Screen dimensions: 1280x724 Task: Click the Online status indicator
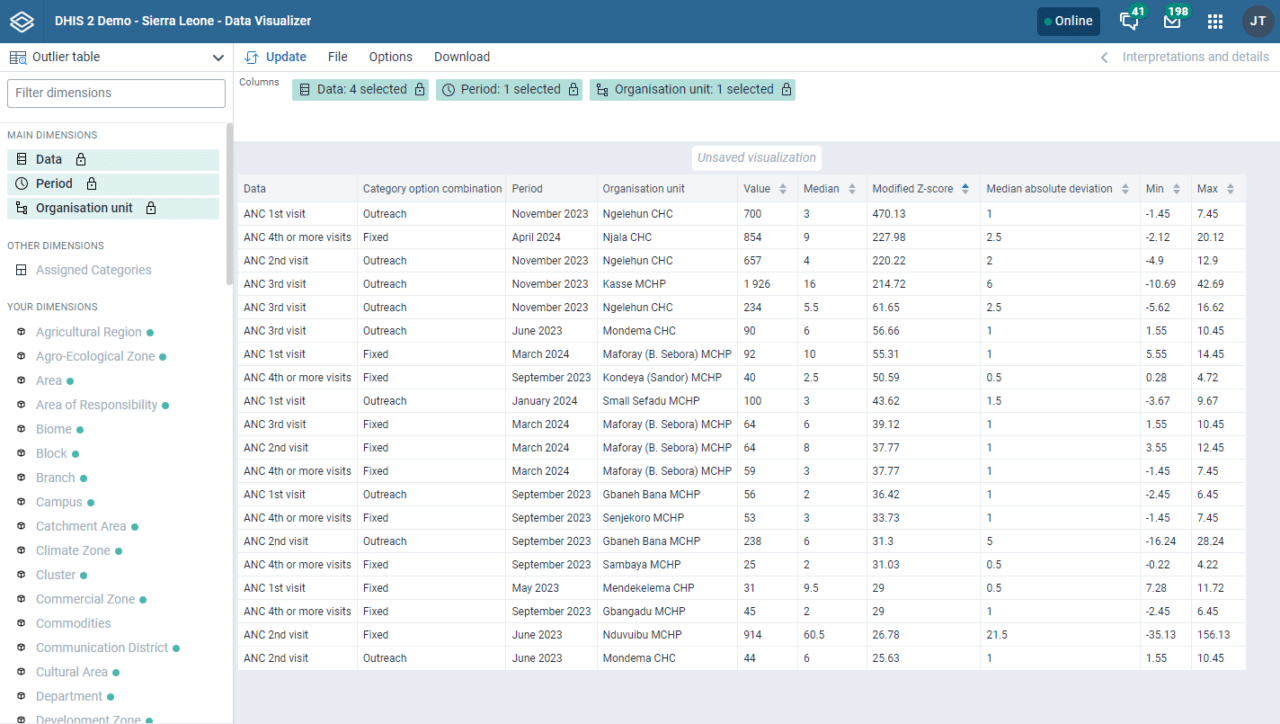click(x=1068, y=20)
